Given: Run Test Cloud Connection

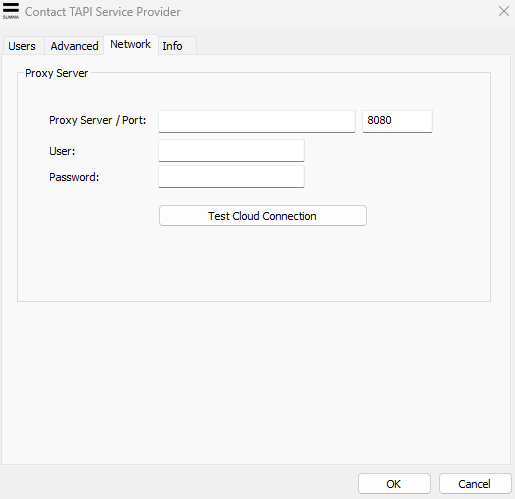Looking at the screenshot, I should (263, 216).
